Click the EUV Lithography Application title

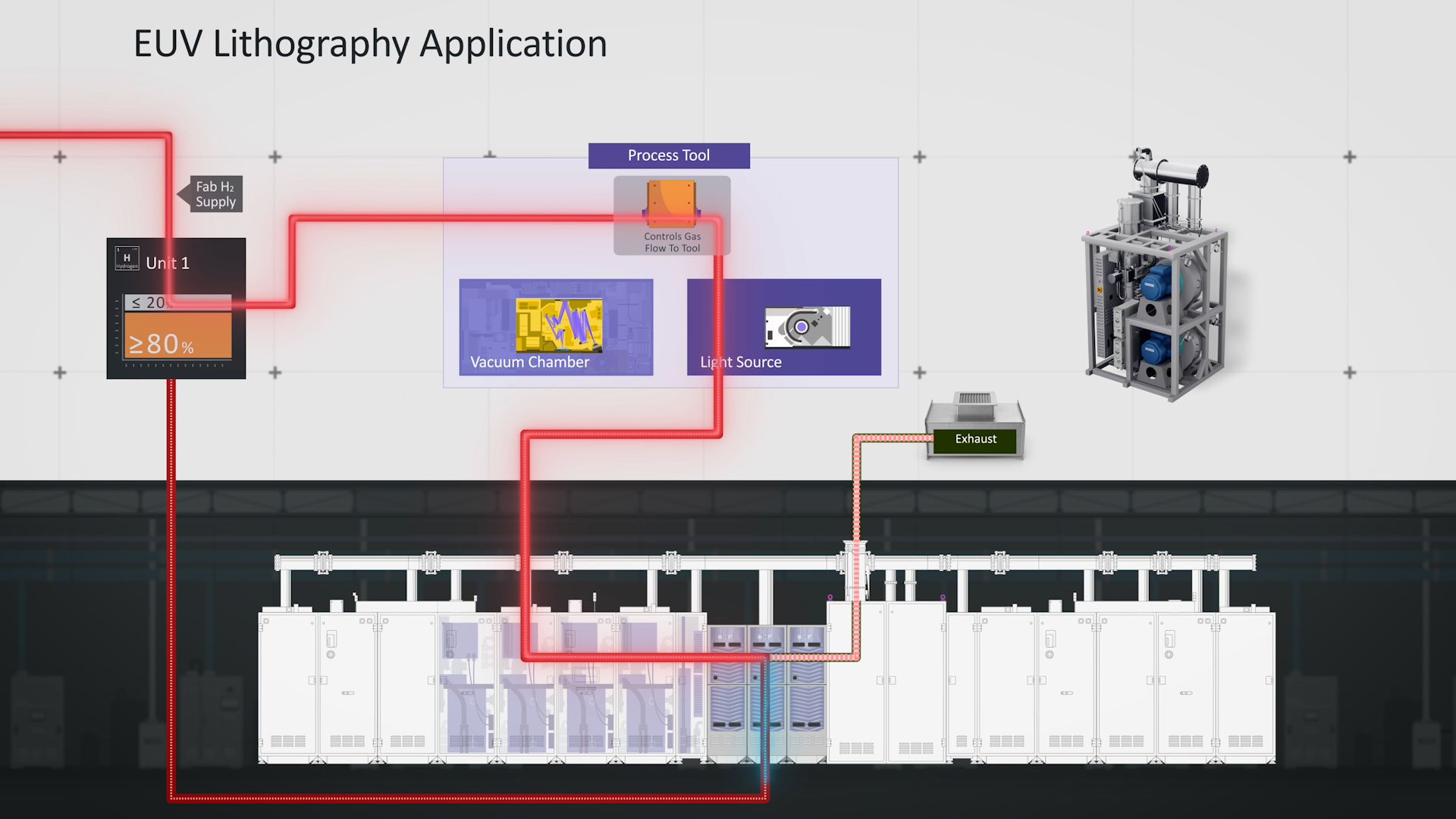pos(370,44)
